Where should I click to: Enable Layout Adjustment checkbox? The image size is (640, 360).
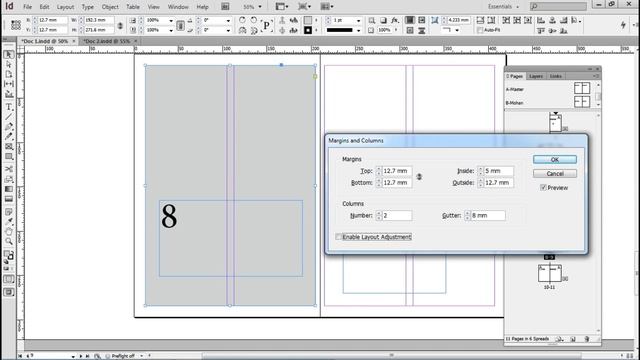[x=338, y=237]
